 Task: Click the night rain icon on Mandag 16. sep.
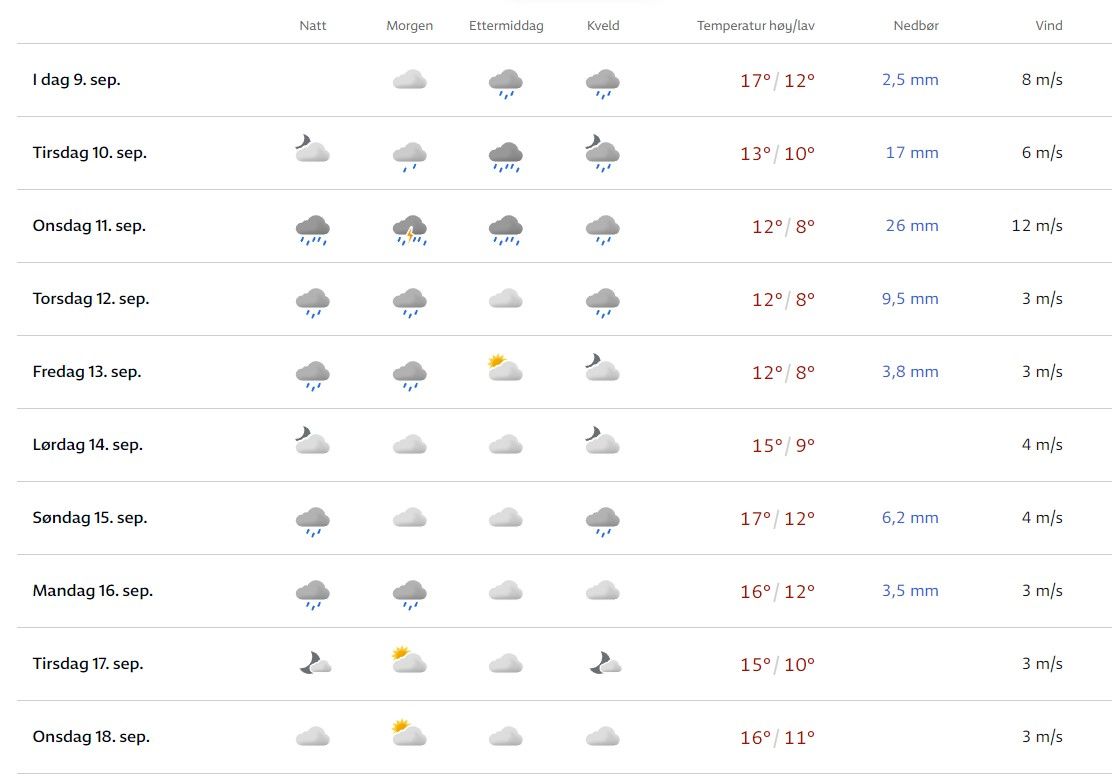point(313,594)
